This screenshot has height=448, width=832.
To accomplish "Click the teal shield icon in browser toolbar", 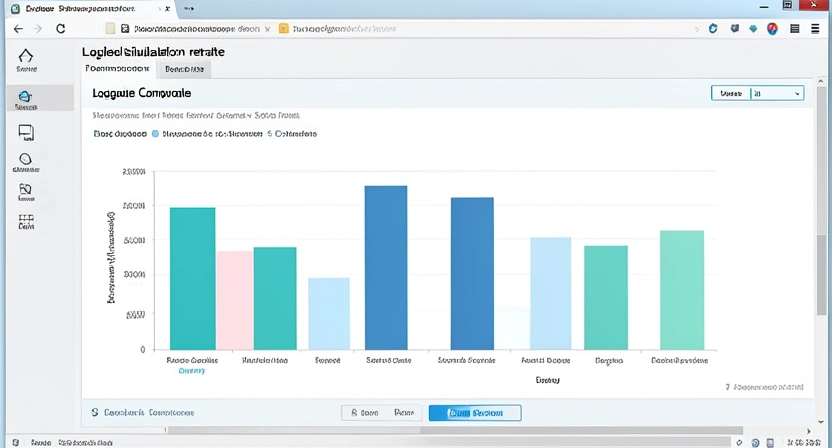I will coord(753,29).
